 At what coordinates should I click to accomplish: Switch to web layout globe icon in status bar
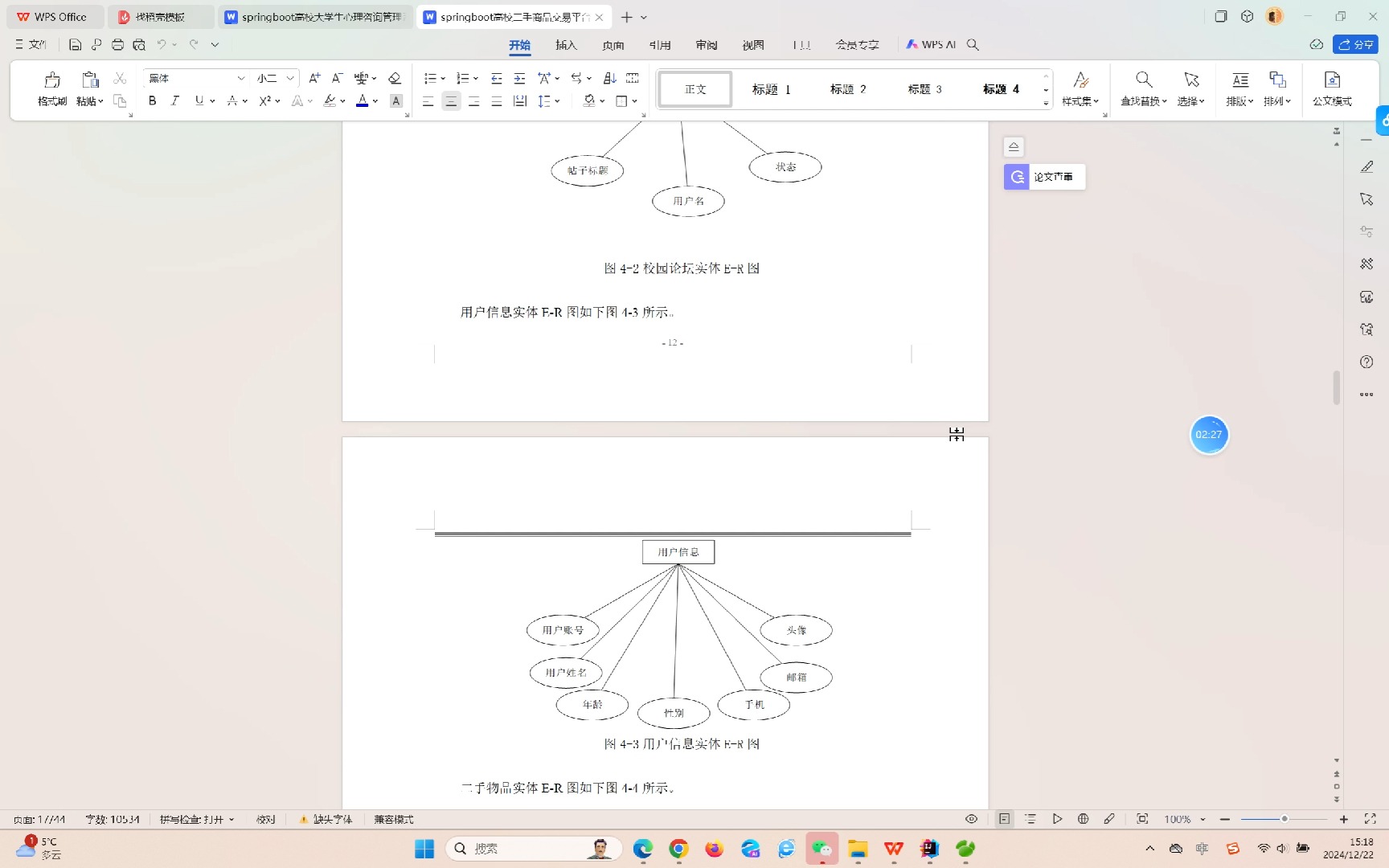pyautogui.click(x=1083, y=819)
